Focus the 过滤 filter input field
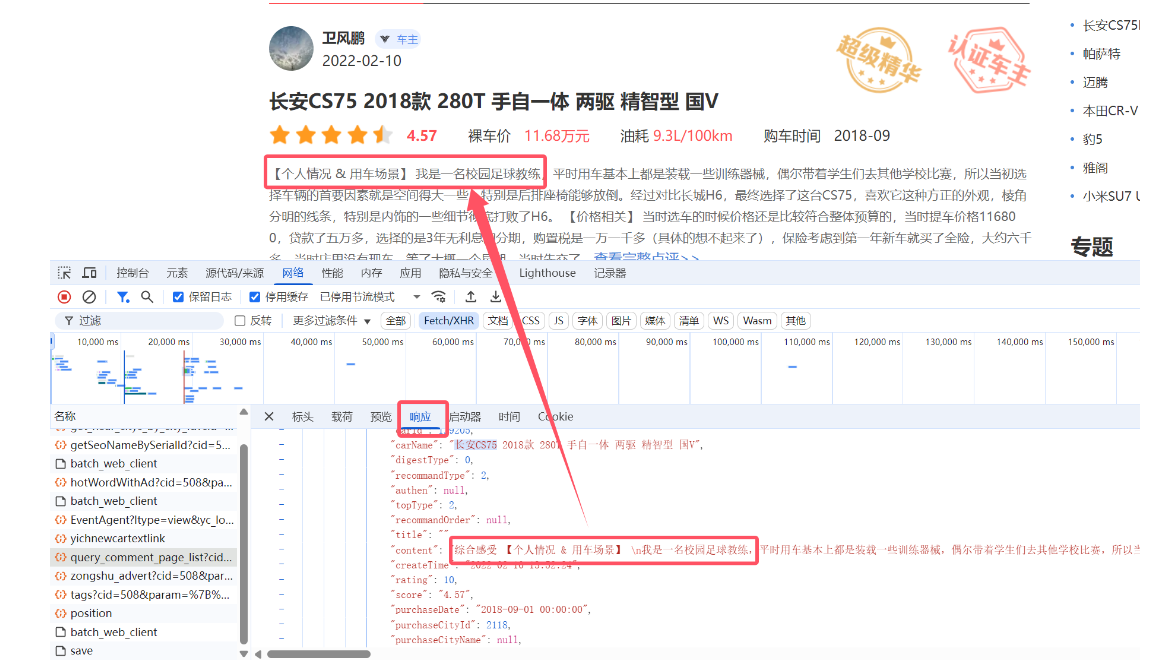This screenshot has width=1151, height=660. point(139,320)
